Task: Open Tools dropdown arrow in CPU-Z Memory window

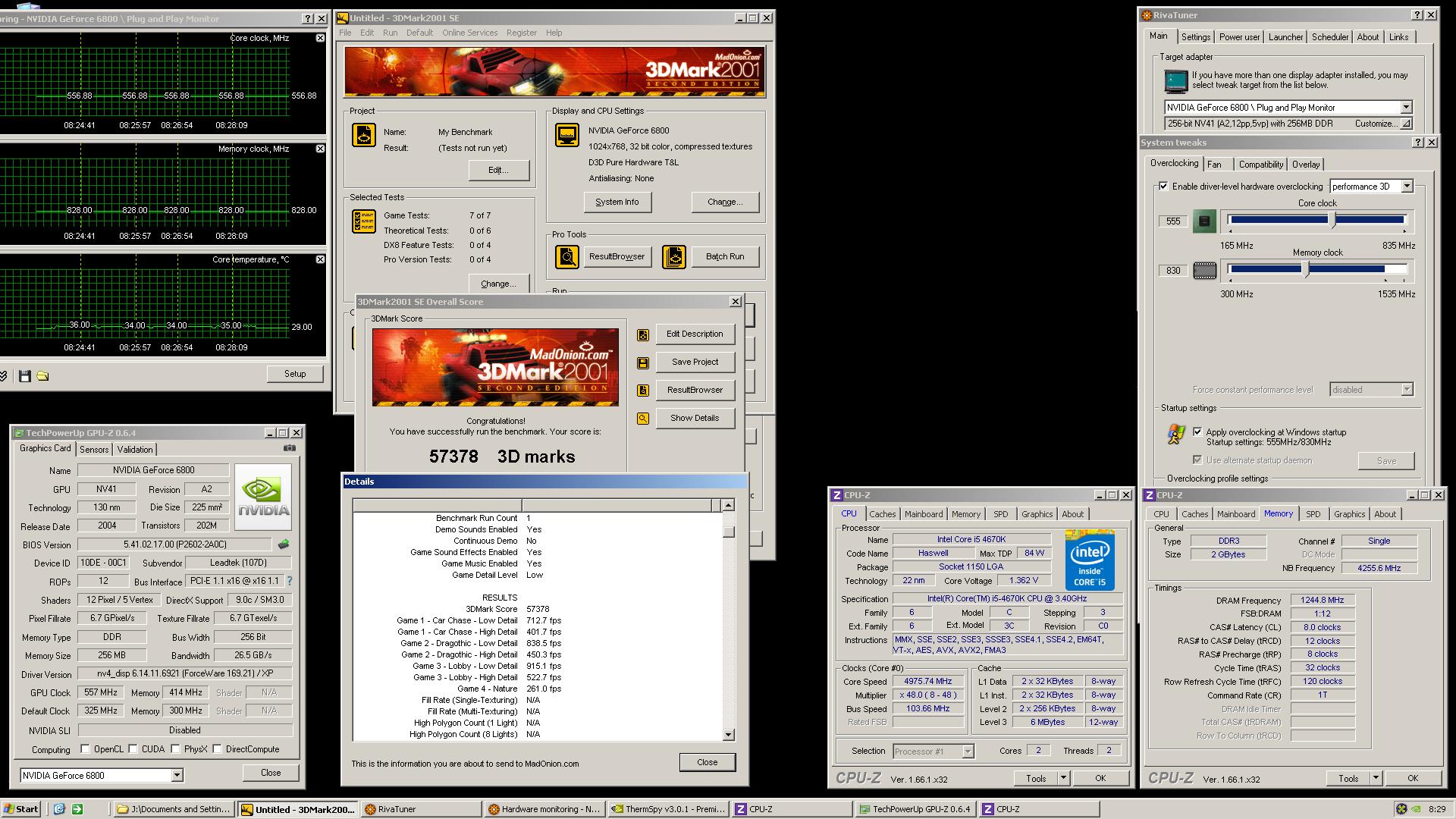Action: pos(1376,778)
